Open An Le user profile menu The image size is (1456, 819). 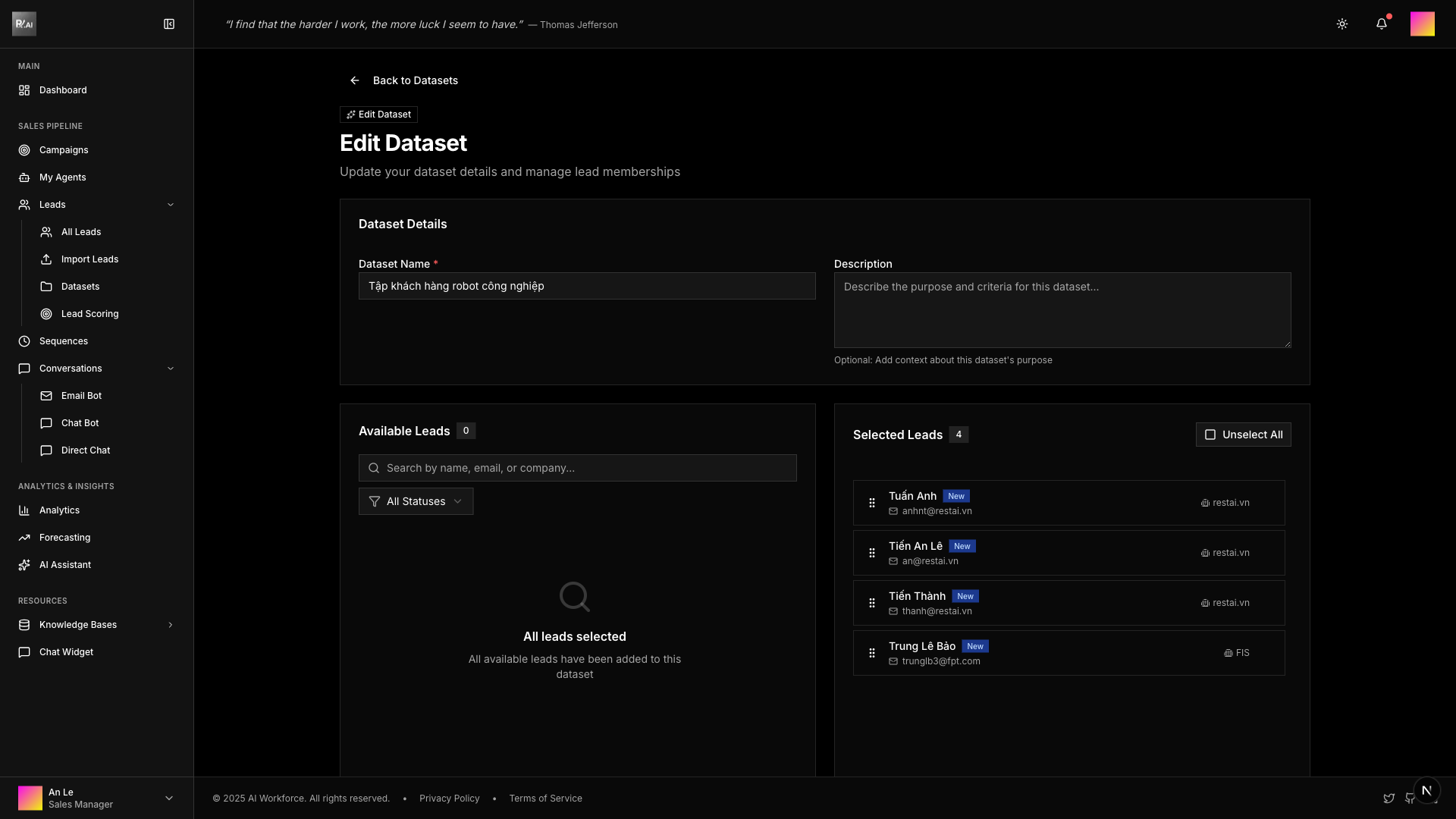[96, 798]
